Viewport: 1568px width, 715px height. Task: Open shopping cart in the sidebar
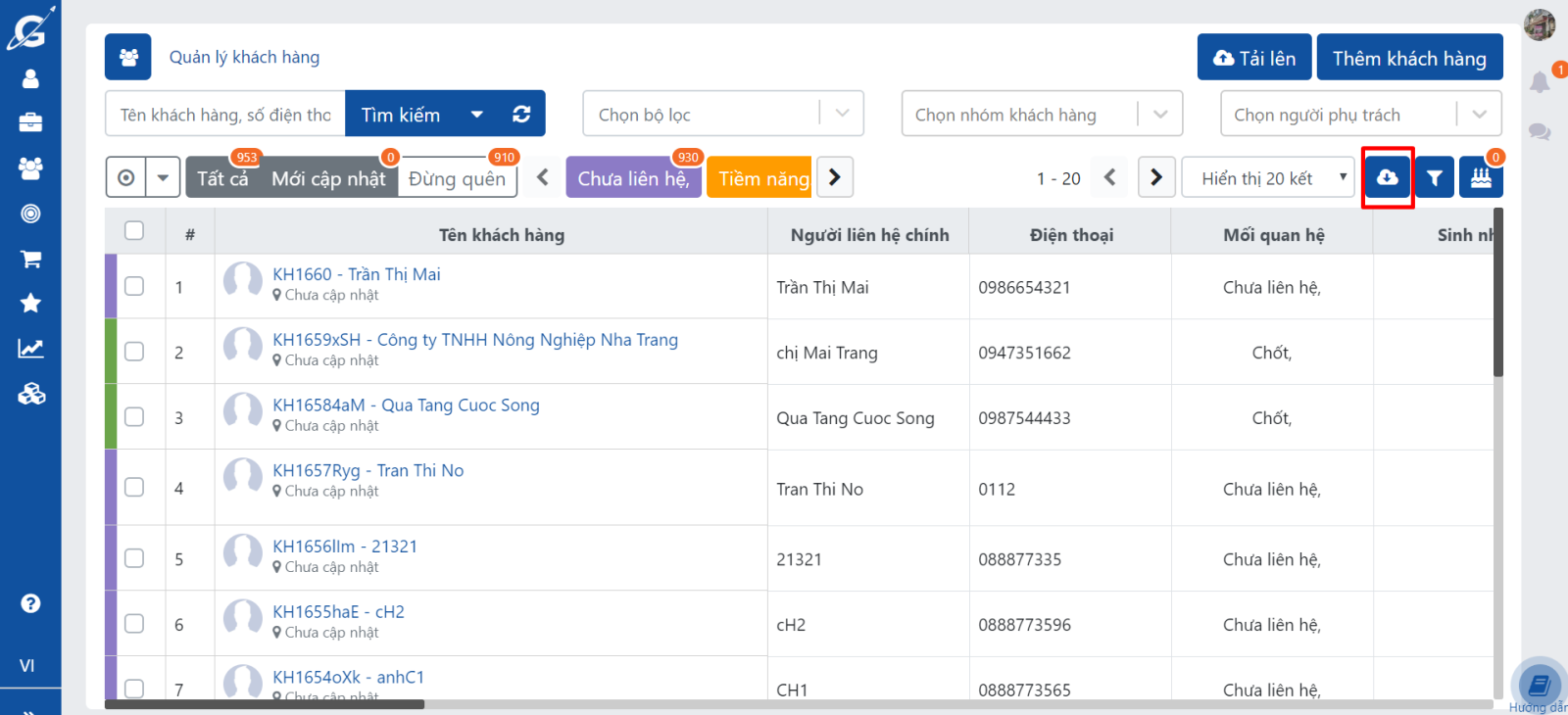30,259
